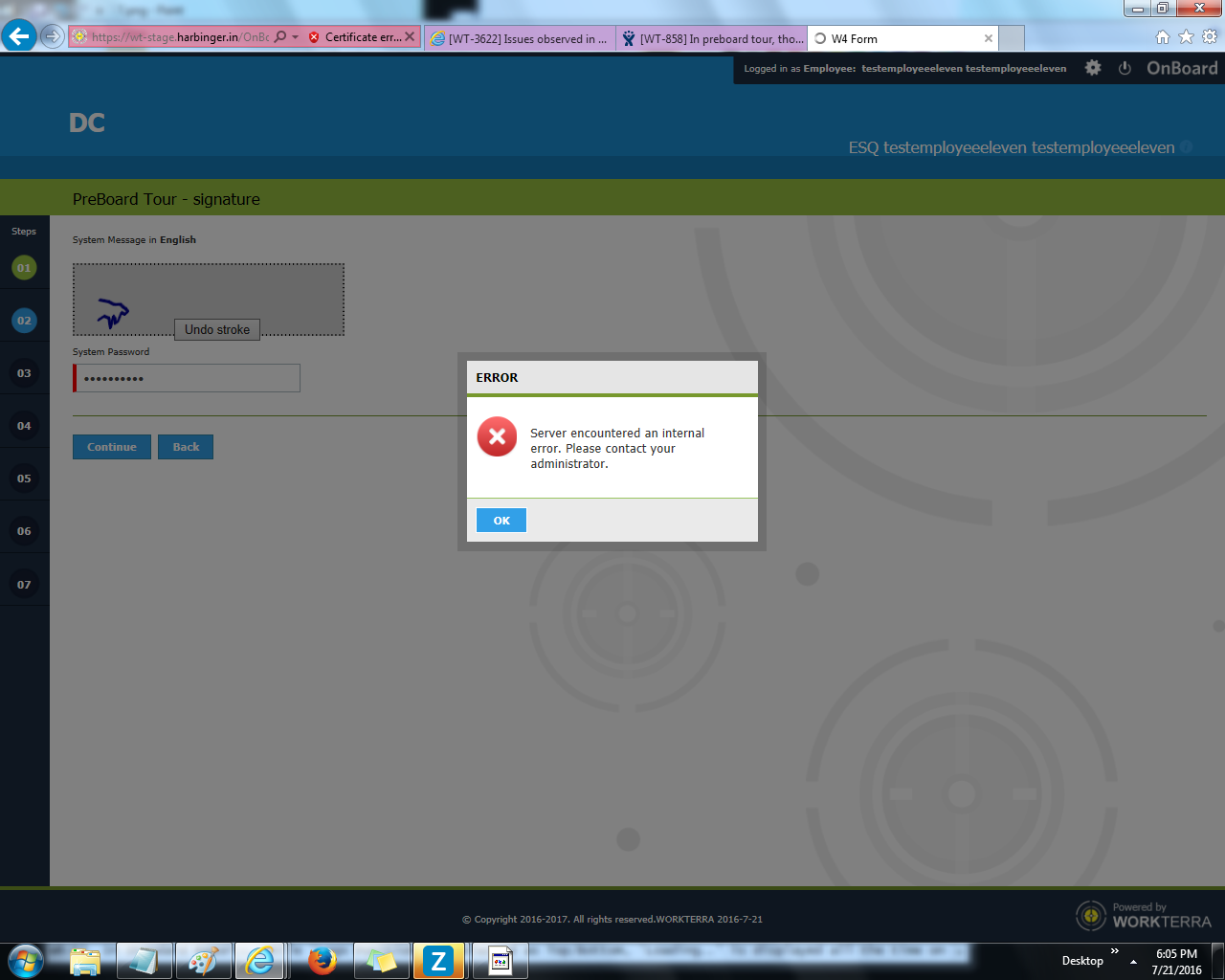The image size is (1225, 980).
Task: Open the browser home icon
Action: (1163, 37)
